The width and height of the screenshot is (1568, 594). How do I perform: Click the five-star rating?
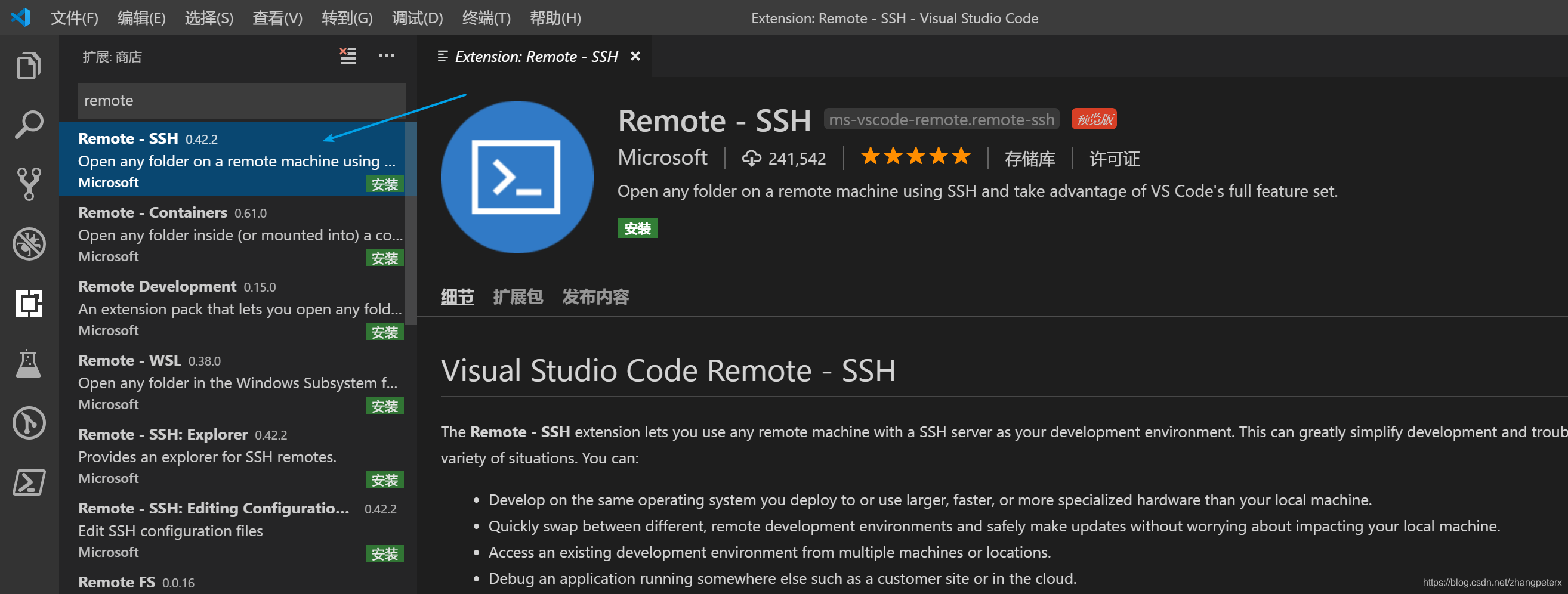[915, 156]
